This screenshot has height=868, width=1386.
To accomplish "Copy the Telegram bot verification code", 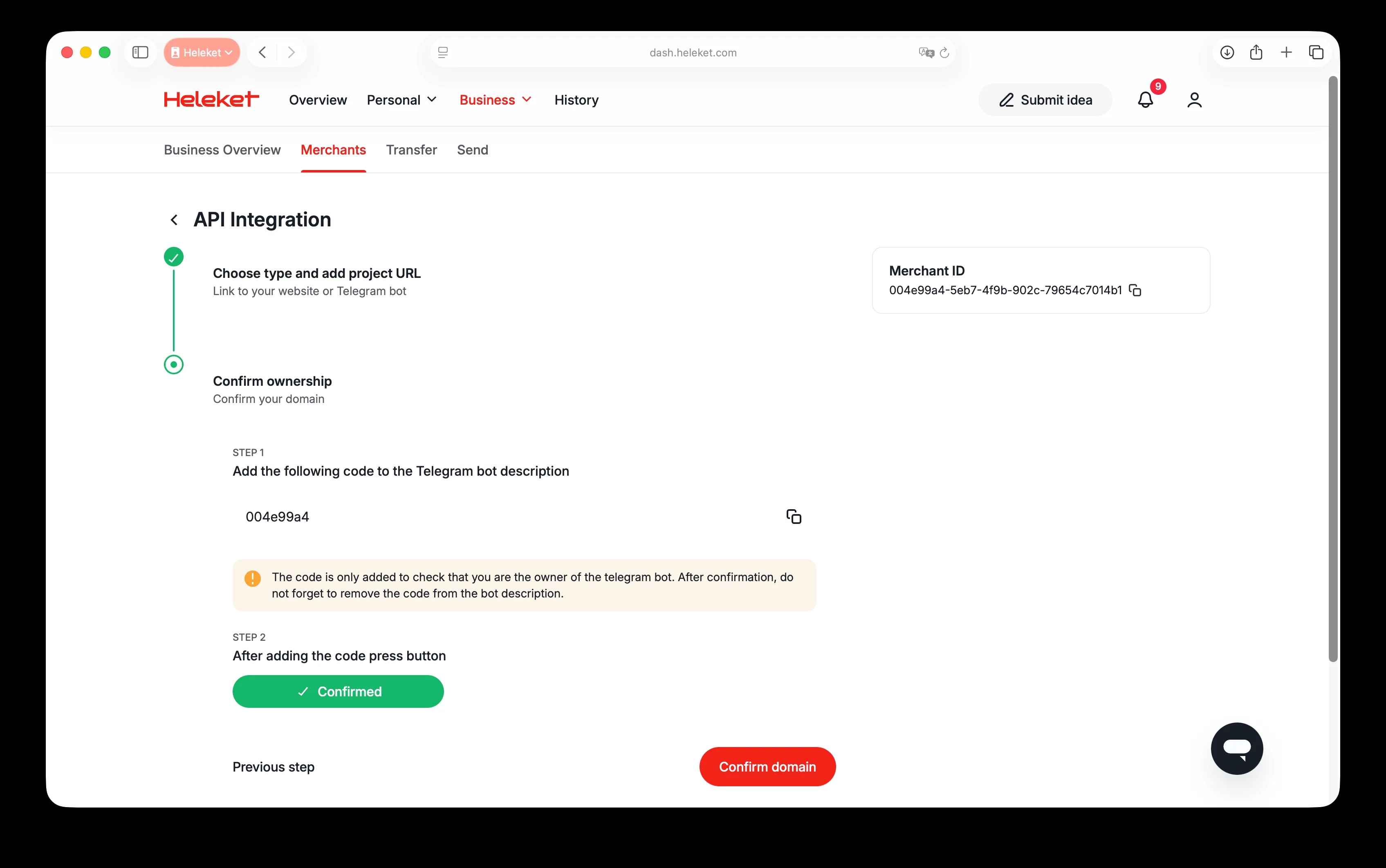I will tap(794, 517).
